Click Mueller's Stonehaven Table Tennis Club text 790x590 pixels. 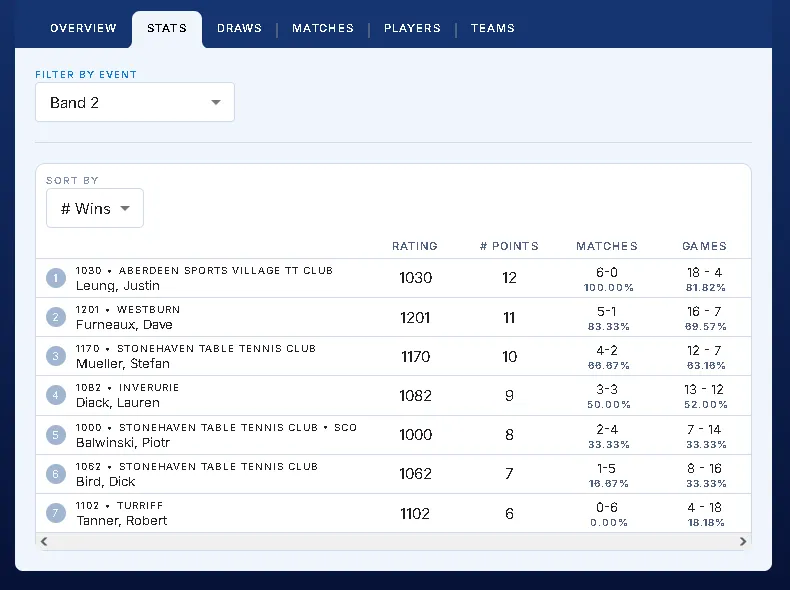(216, 349)
